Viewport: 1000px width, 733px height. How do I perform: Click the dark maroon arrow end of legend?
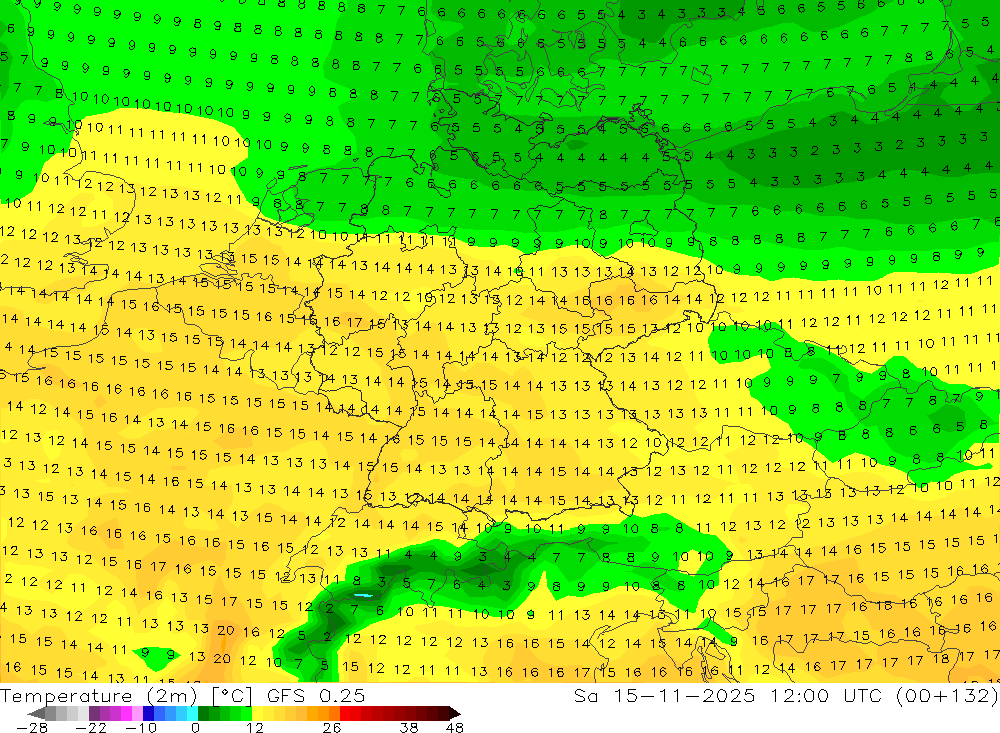455,713
